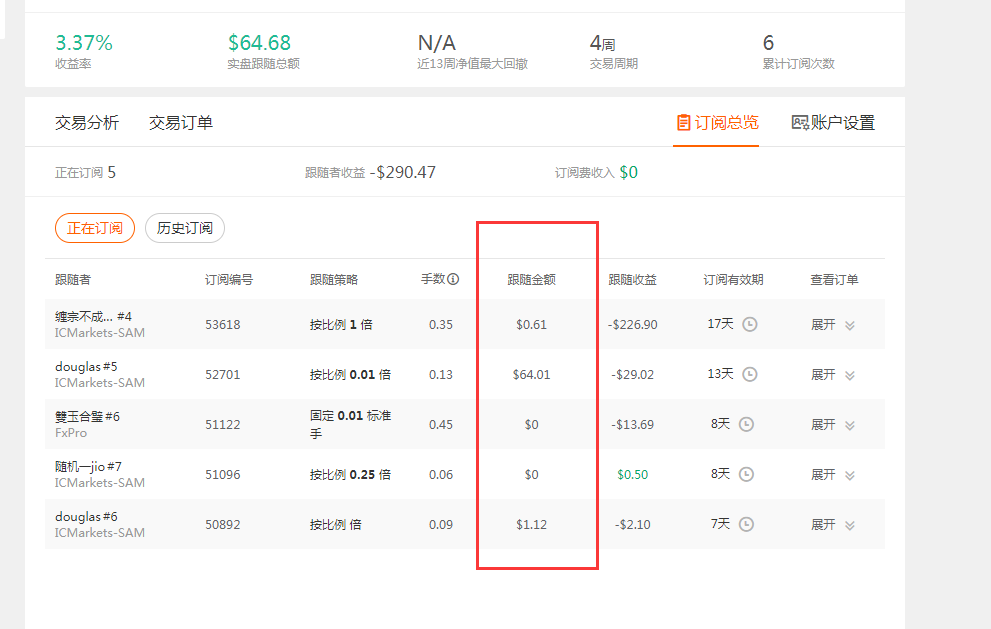Click the clock icon in the 13天 row
Image resolution: width=991 pixels, height=629 pixels.
coord(750,374)
